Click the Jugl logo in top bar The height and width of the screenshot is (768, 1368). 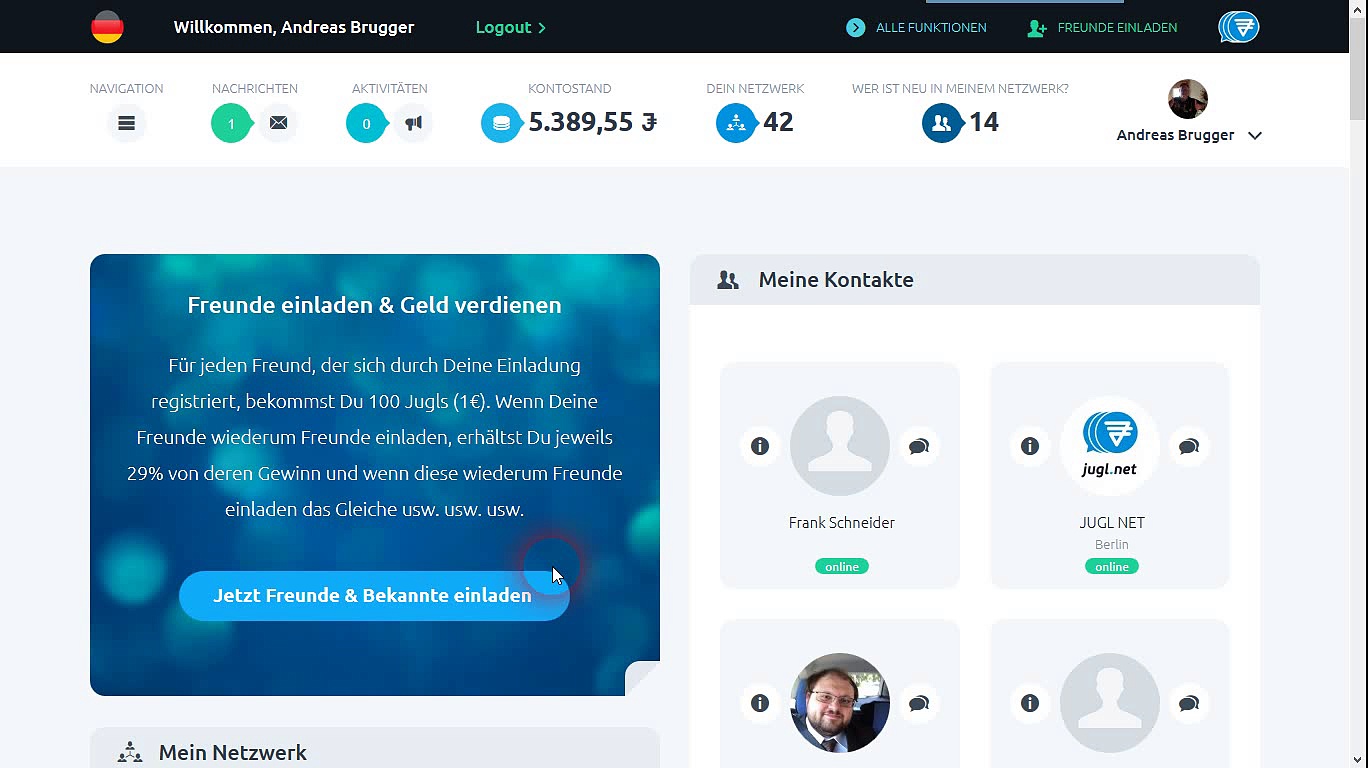tap(1238, 27)
